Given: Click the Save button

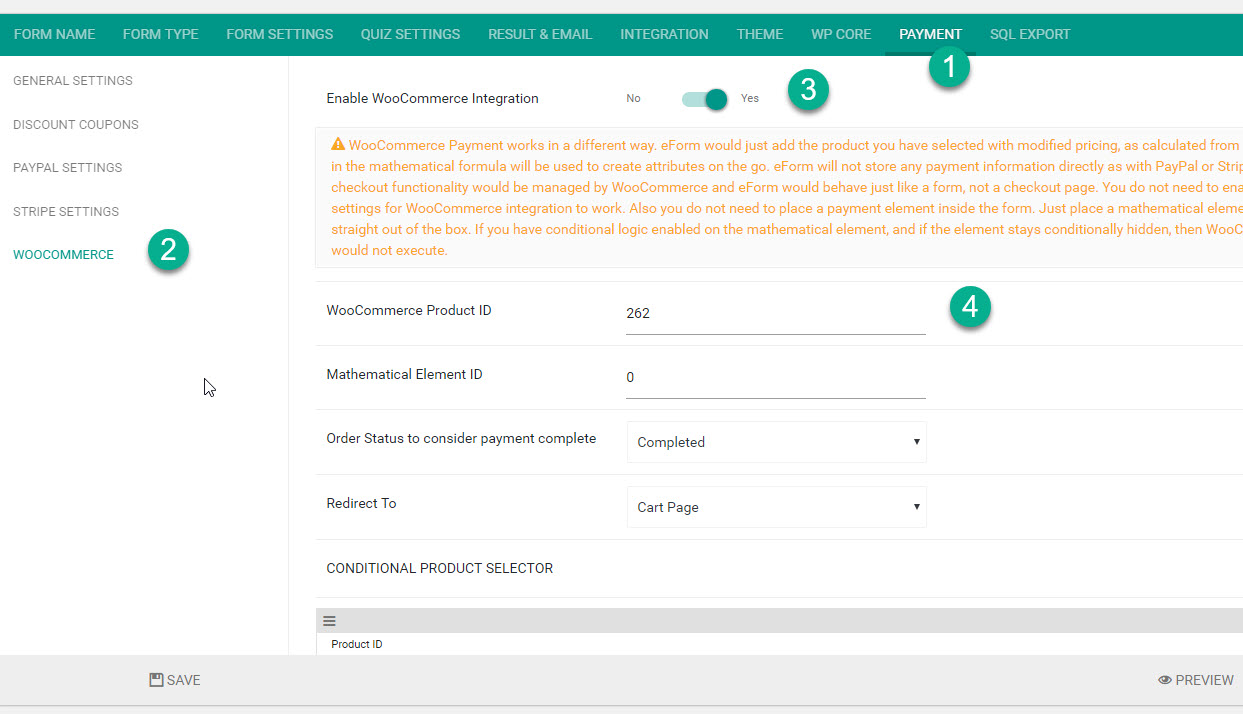Looking at the screenshot, I should pos(175,680).
